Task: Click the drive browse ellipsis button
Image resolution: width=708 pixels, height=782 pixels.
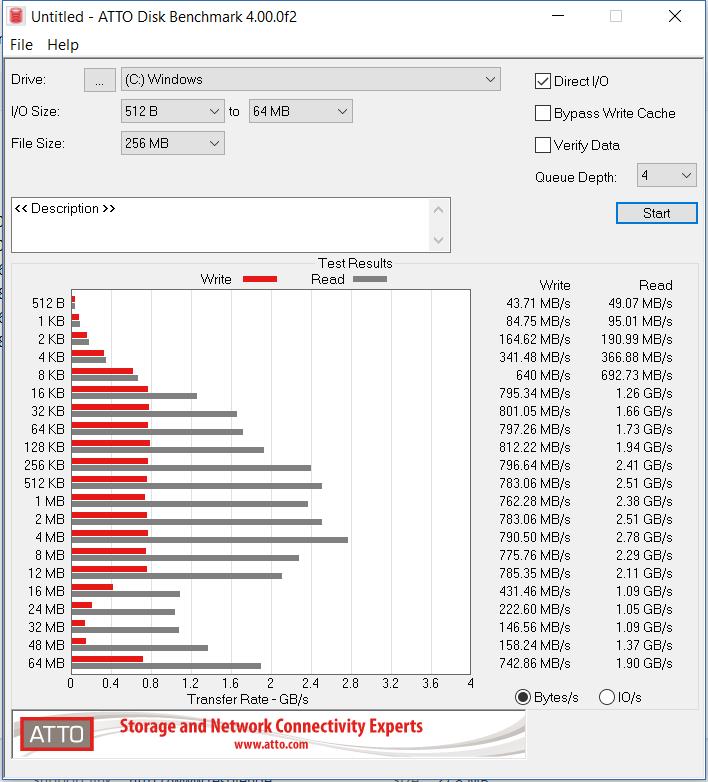Action: [x=99, y=81]
